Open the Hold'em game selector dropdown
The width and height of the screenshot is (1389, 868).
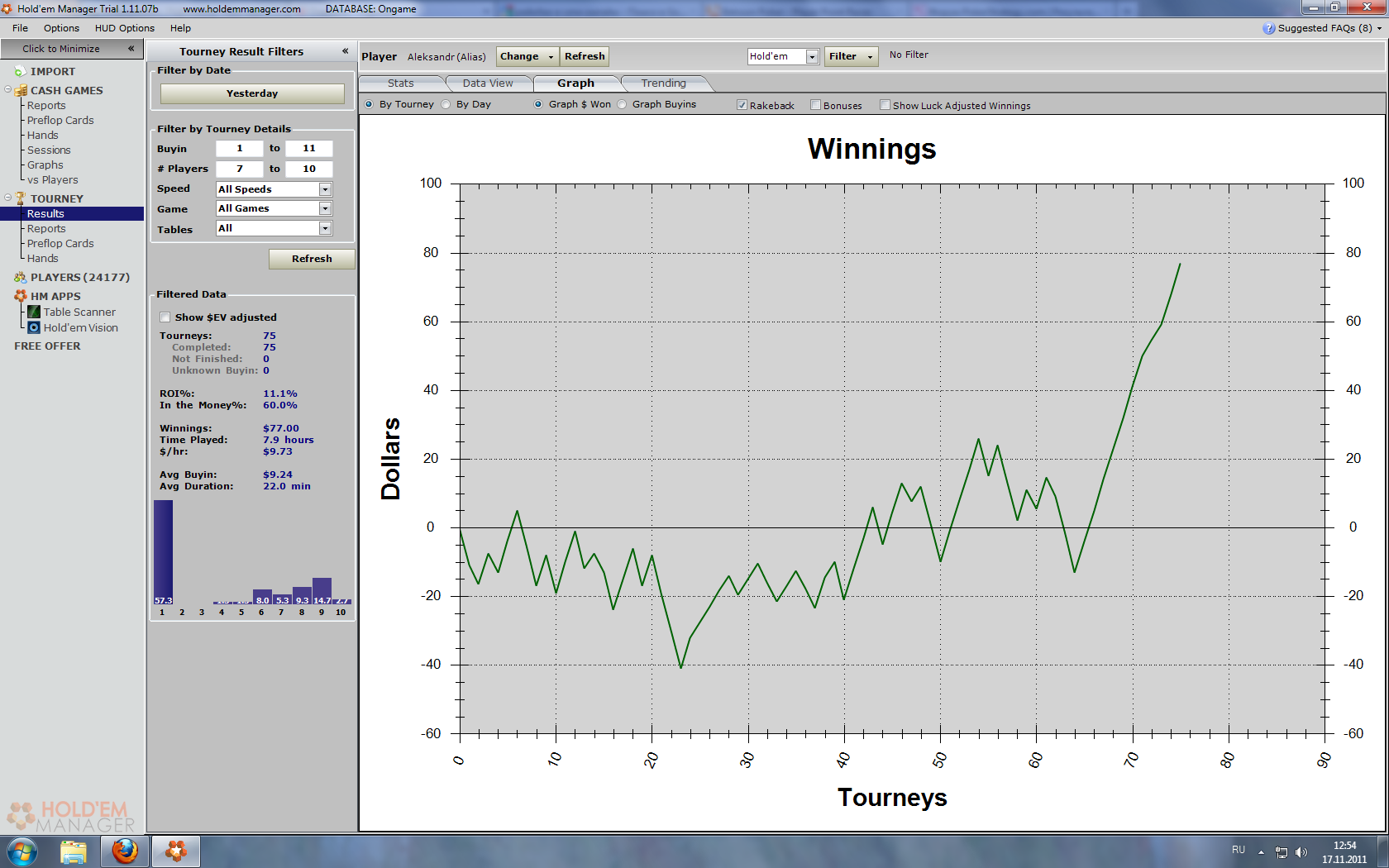click(812, 56)
